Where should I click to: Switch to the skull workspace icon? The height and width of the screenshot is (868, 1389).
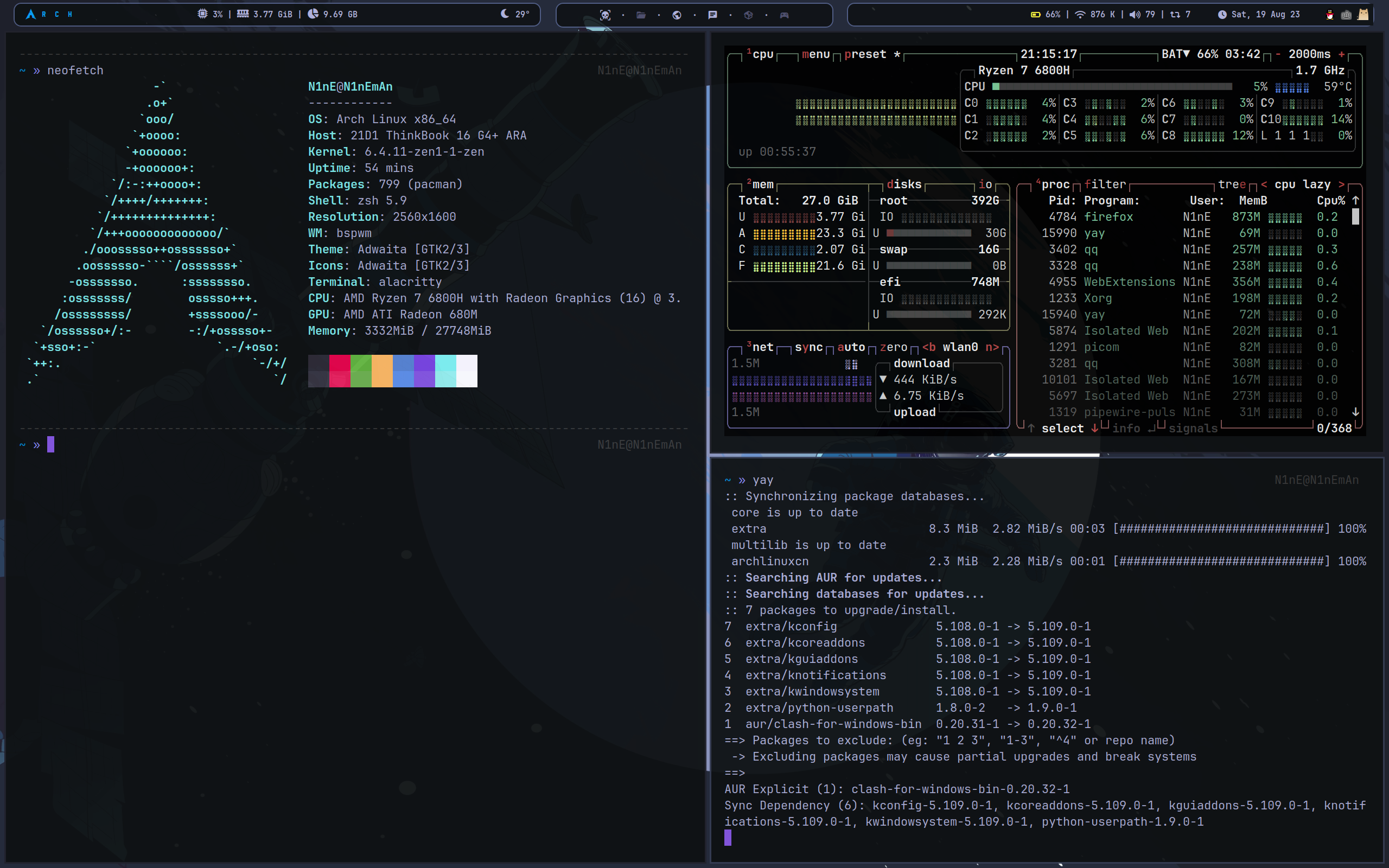(605, 15)
